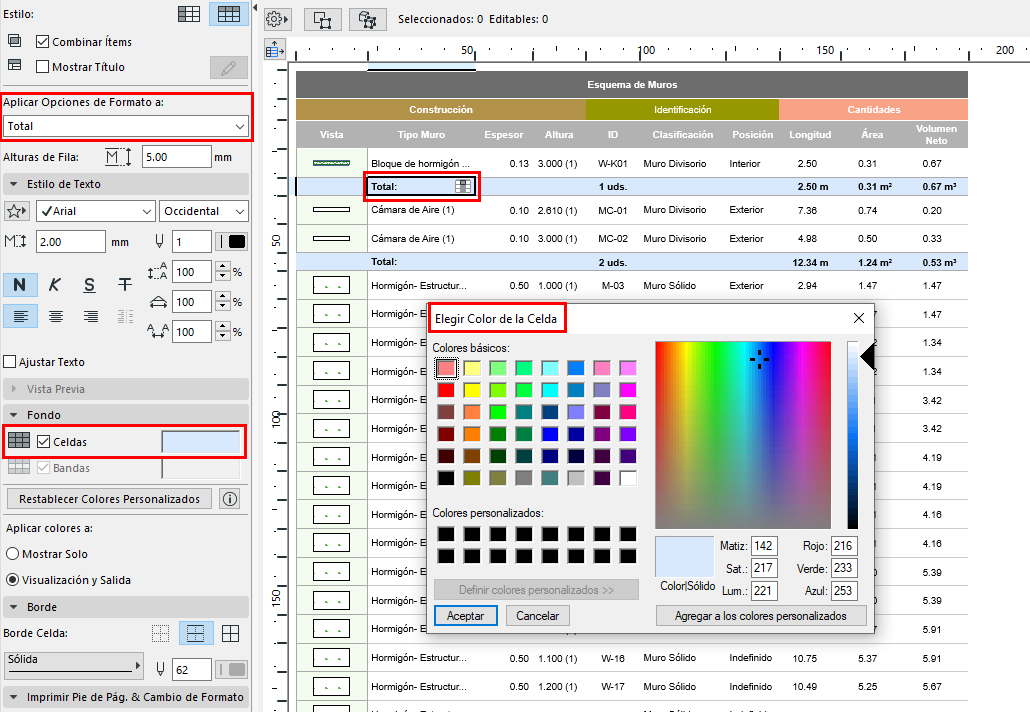The image size is (1030, 712).
Task: Click the Rojo value input field
Action: [844, 546]
